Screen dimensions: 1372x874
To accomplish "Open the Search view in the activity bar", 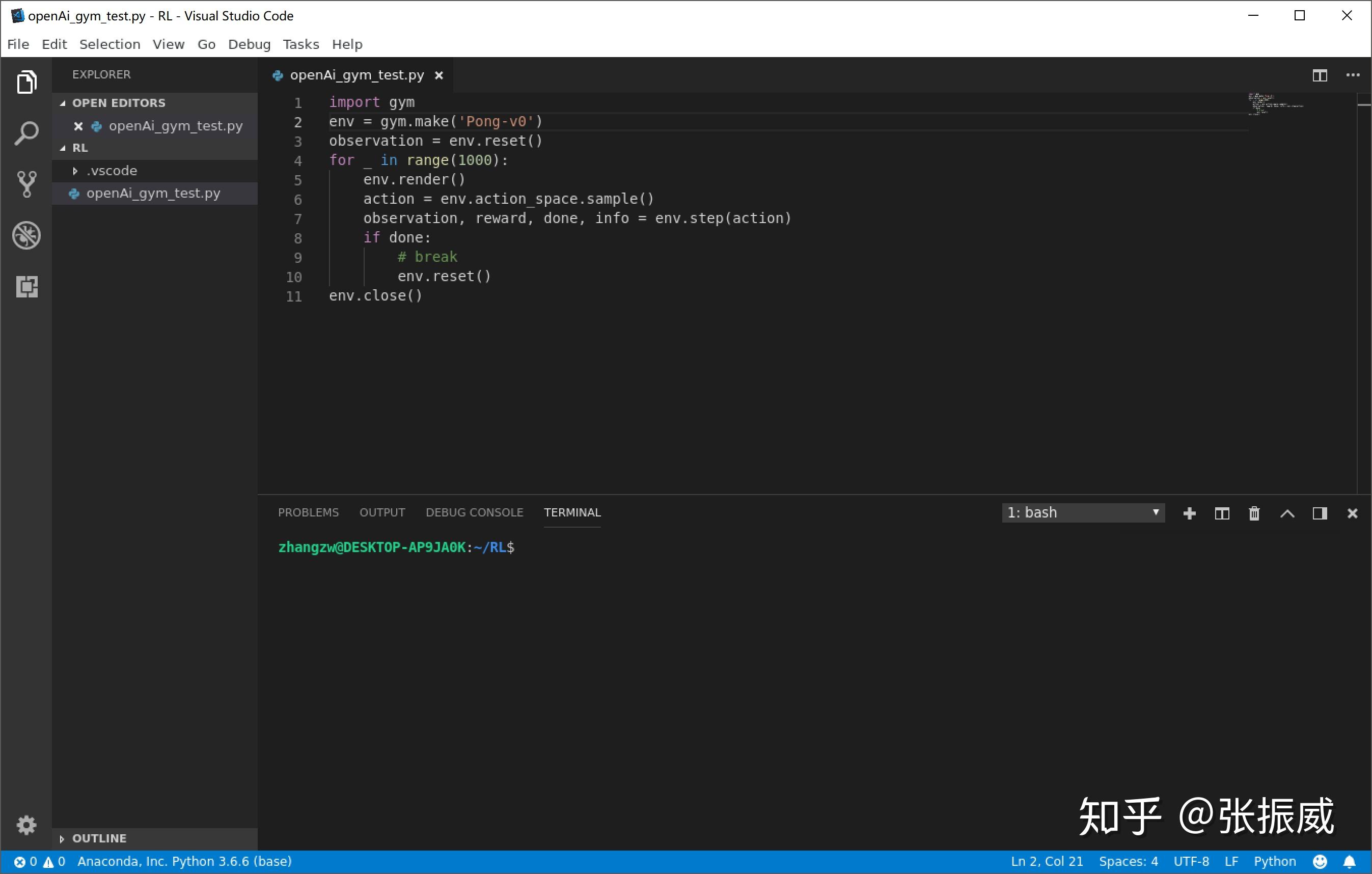I will (26, 134).
